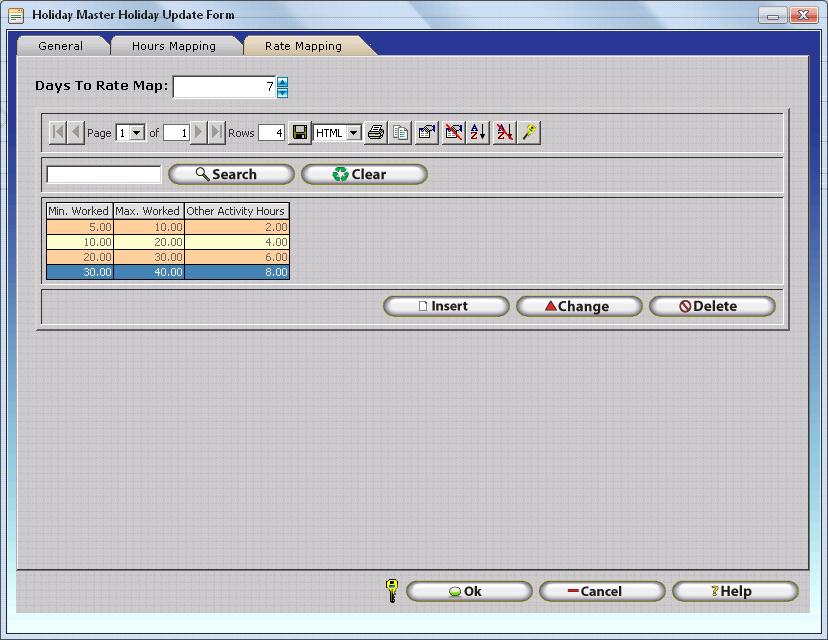
Task: Click the Insert button
Action: pyautogui.click(x=446, y=306)
